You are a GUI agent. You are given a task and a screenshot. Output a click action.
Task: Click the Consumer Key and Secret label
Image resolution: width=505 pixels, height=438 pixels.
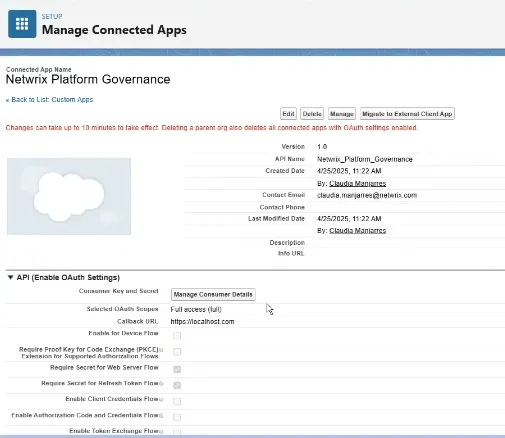(119, 291)
